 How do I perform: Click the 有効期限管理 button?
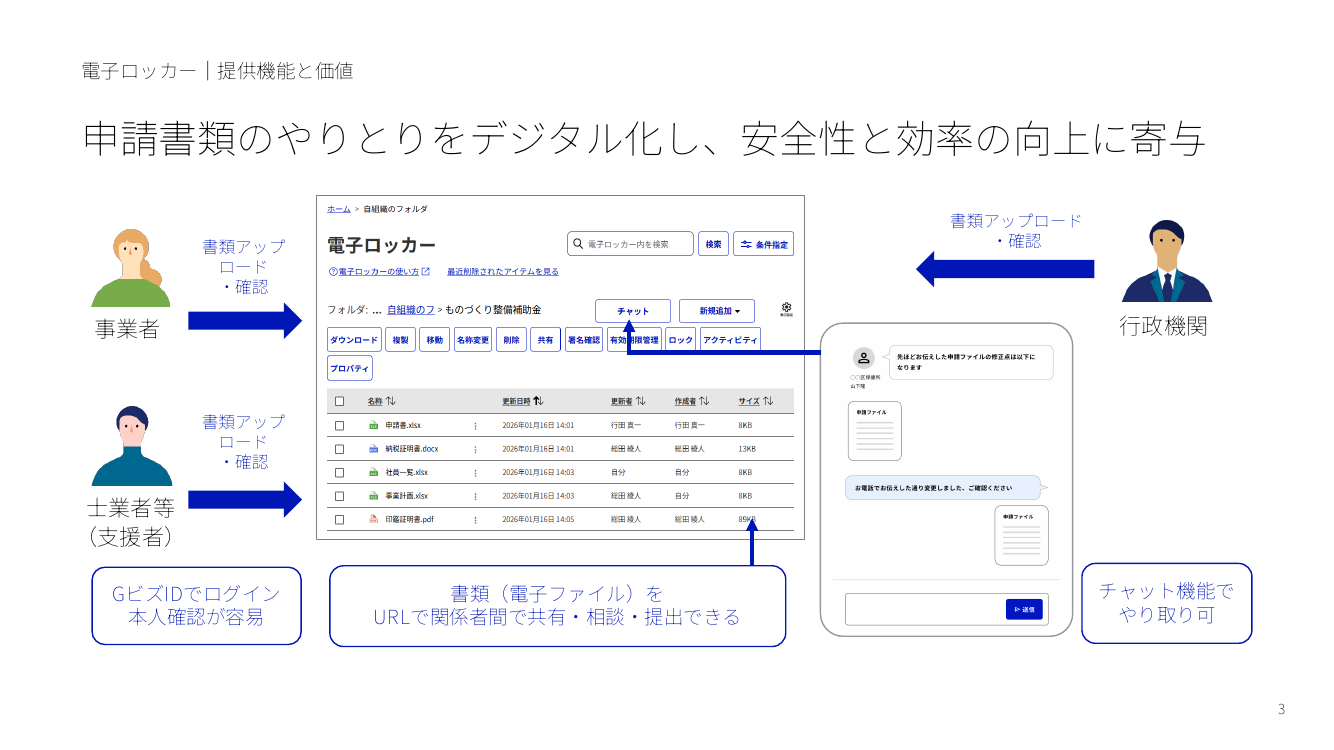634,340
